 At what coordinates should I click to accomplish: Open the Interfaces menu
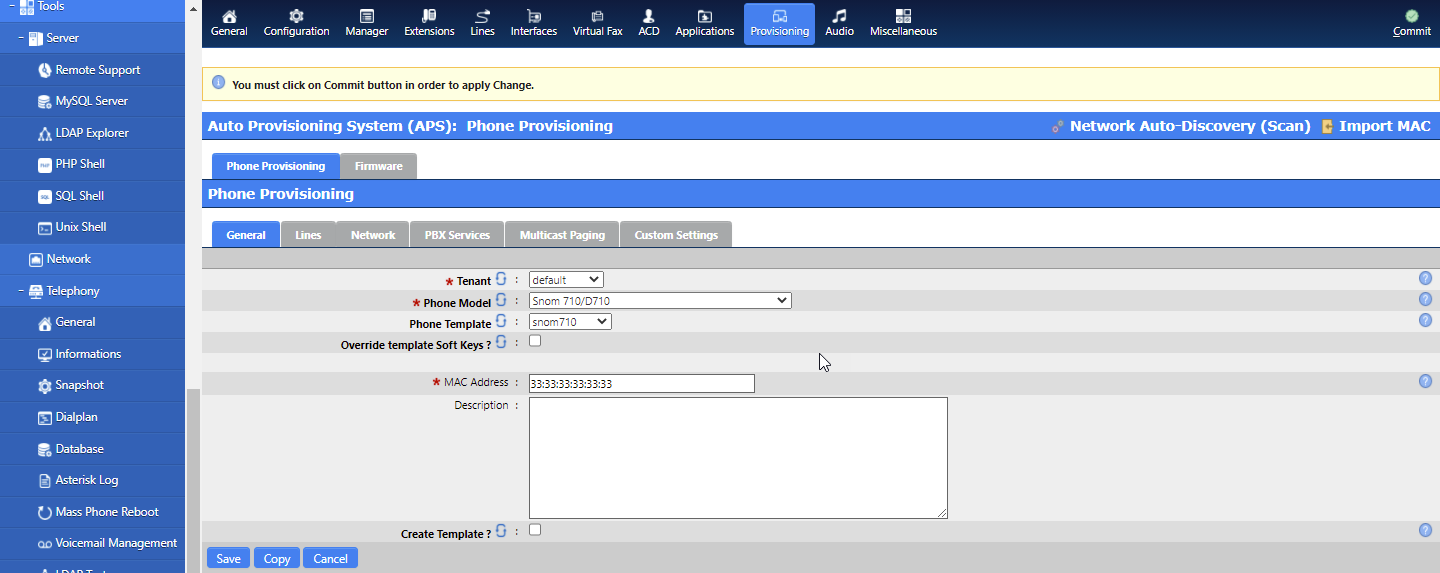point(533,23)
